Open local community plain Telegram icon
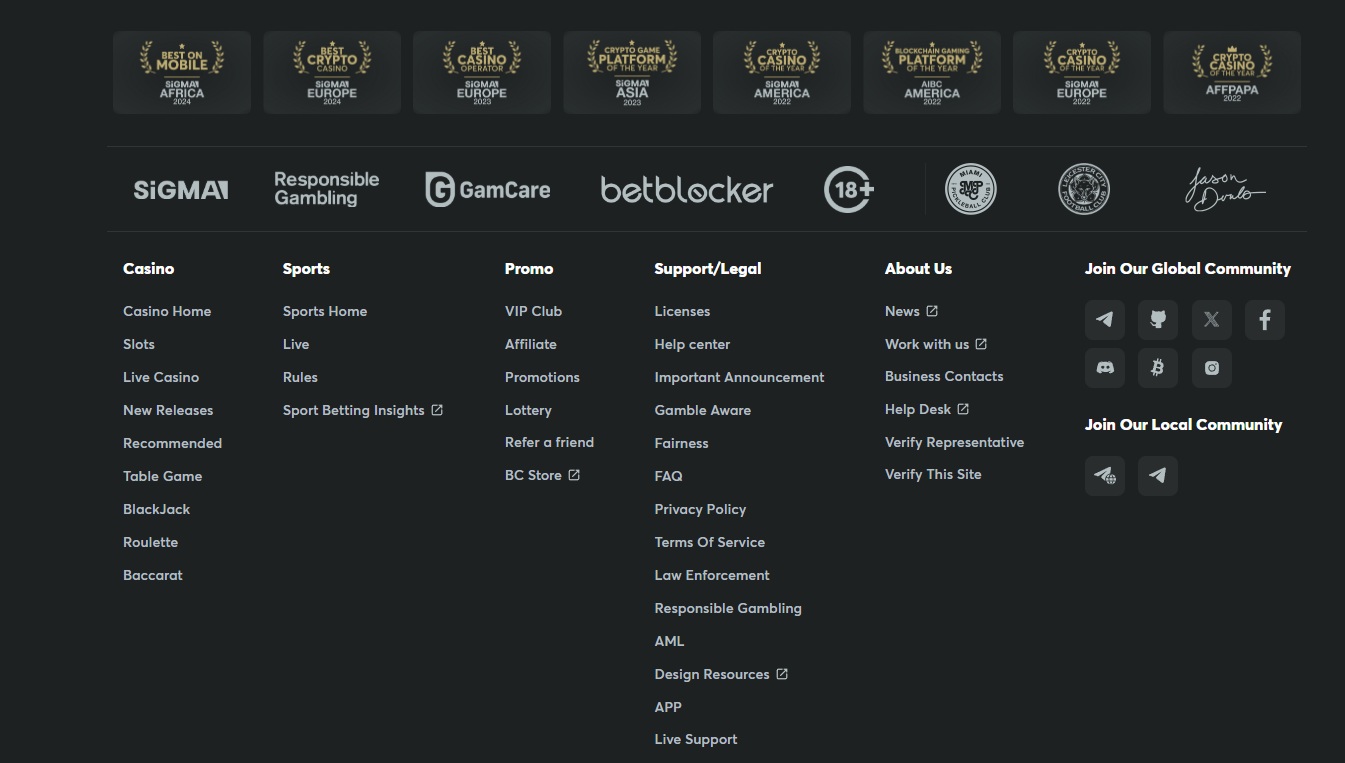The image size is (1345, 763). 1158,476
